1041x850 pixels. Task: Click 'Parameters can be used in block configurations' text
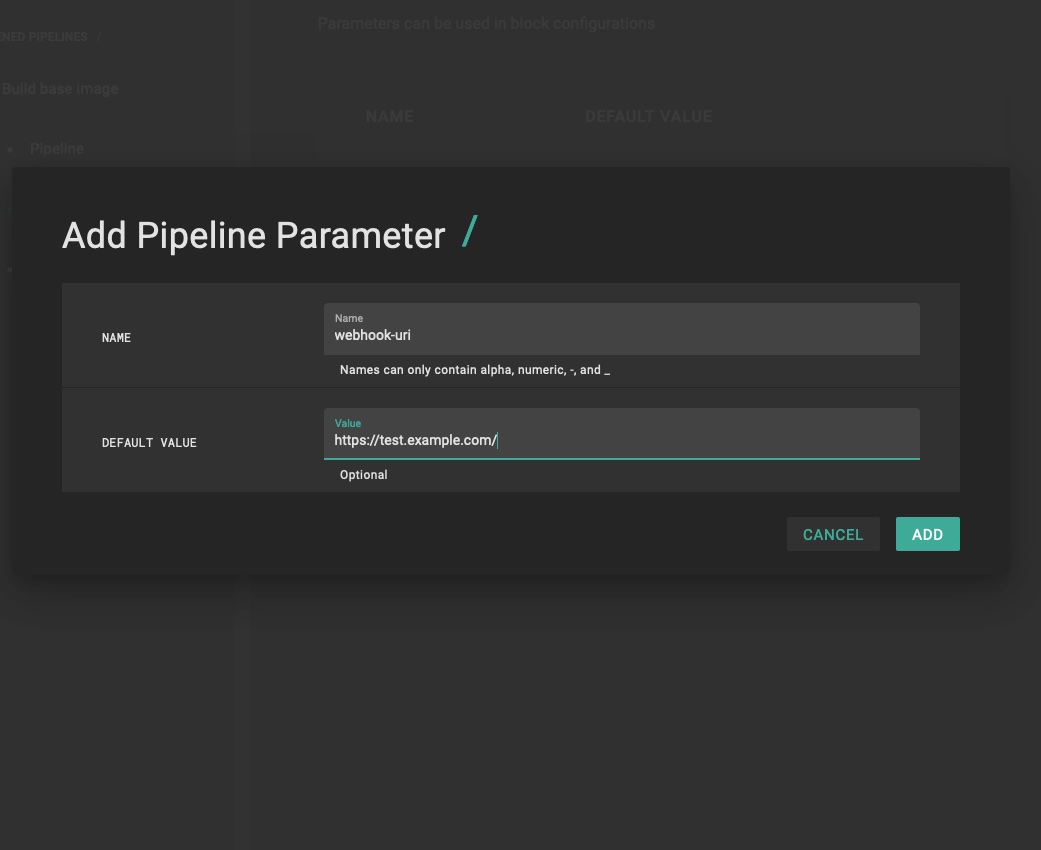point(486,23)
